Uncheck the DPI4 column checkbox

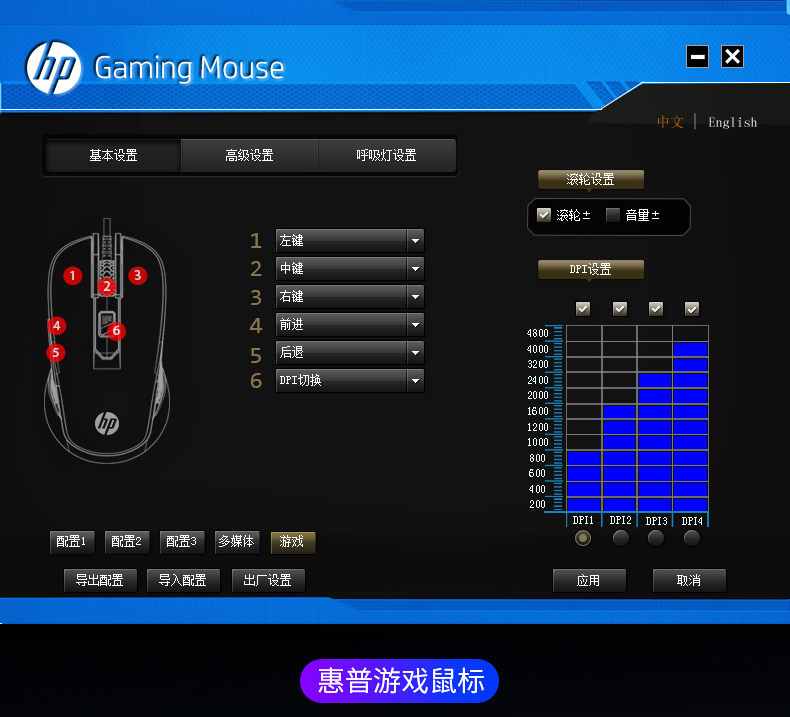coord(692,308)
